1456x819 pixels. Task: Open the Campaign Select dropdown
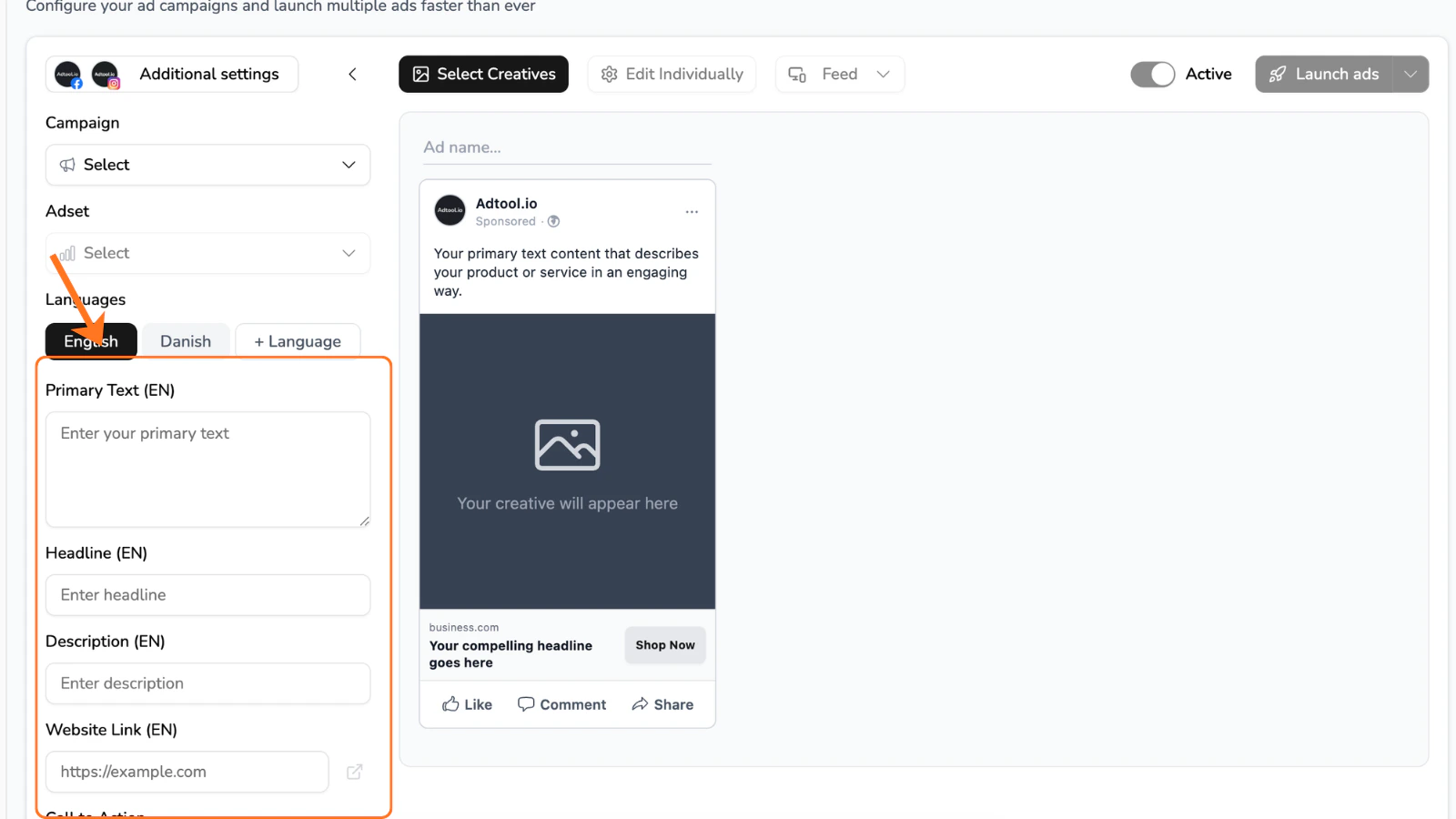tap(207, 165)
